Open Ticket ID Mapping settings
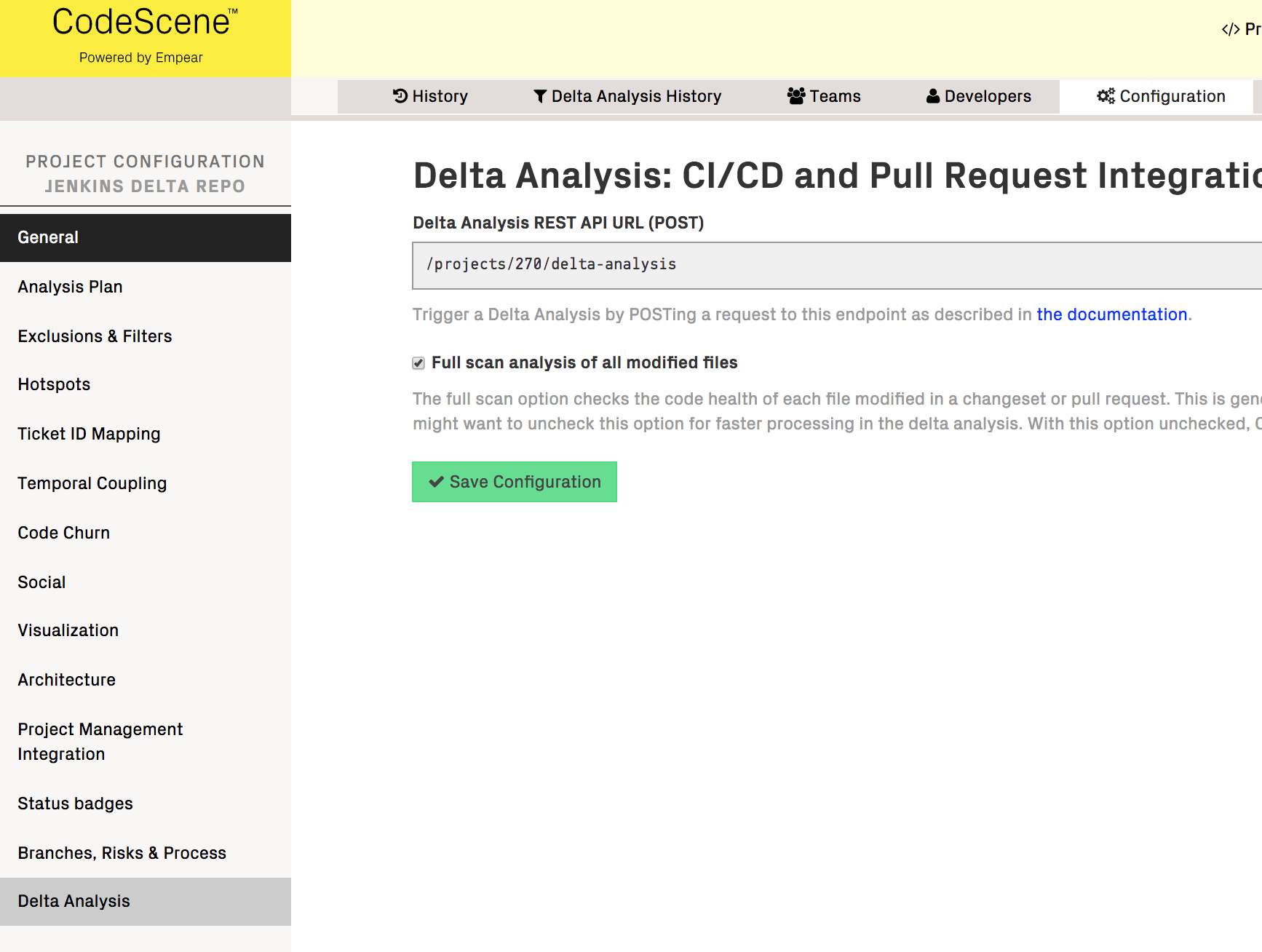 tap(146, 434)
